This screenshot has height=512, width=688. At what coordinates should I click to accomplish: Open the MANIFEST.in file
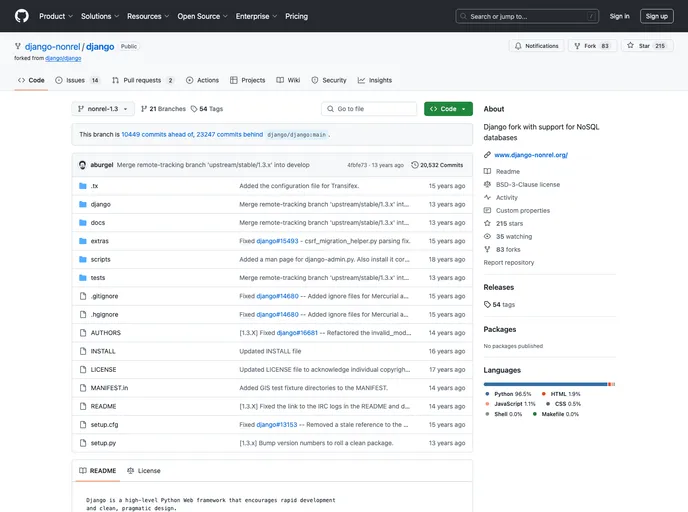[109, 388]
